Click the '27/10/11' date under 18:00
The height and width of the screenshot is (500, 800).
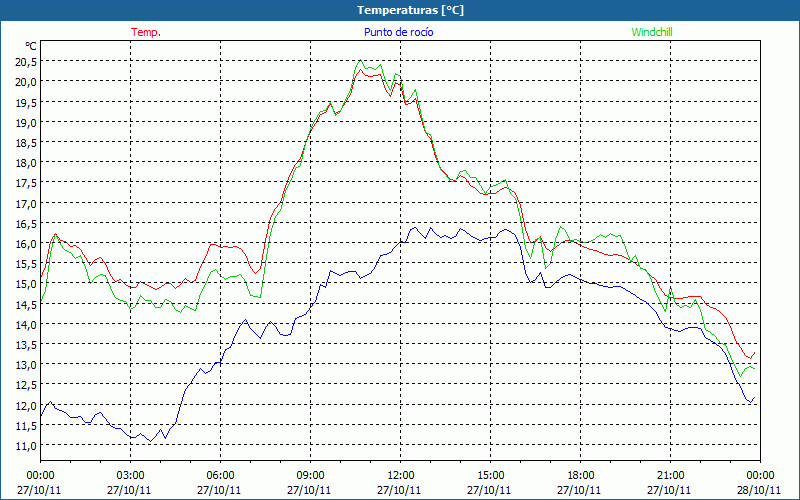coord(579,490)
